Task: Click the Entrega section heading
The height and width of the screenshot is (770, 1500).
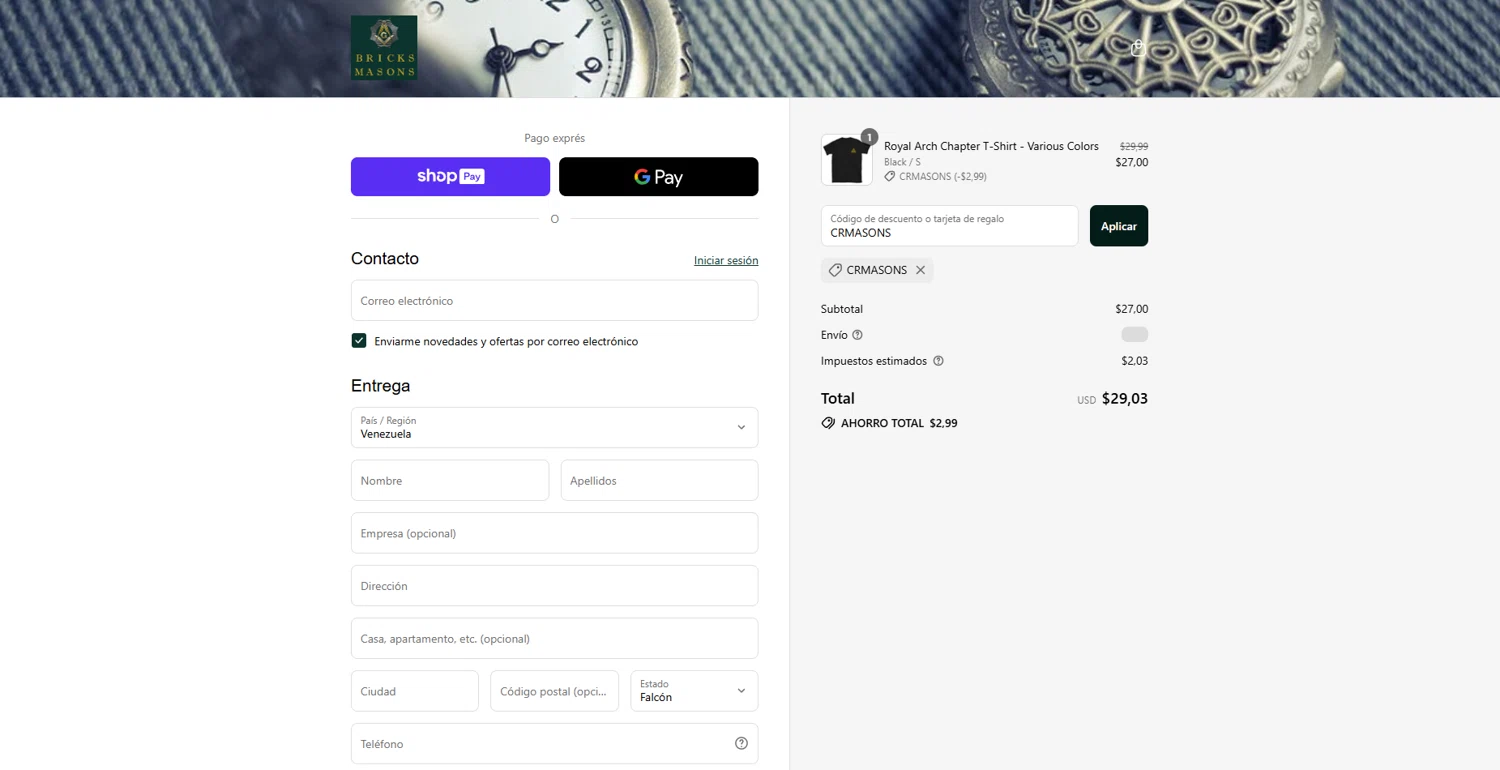Action: 380,386
